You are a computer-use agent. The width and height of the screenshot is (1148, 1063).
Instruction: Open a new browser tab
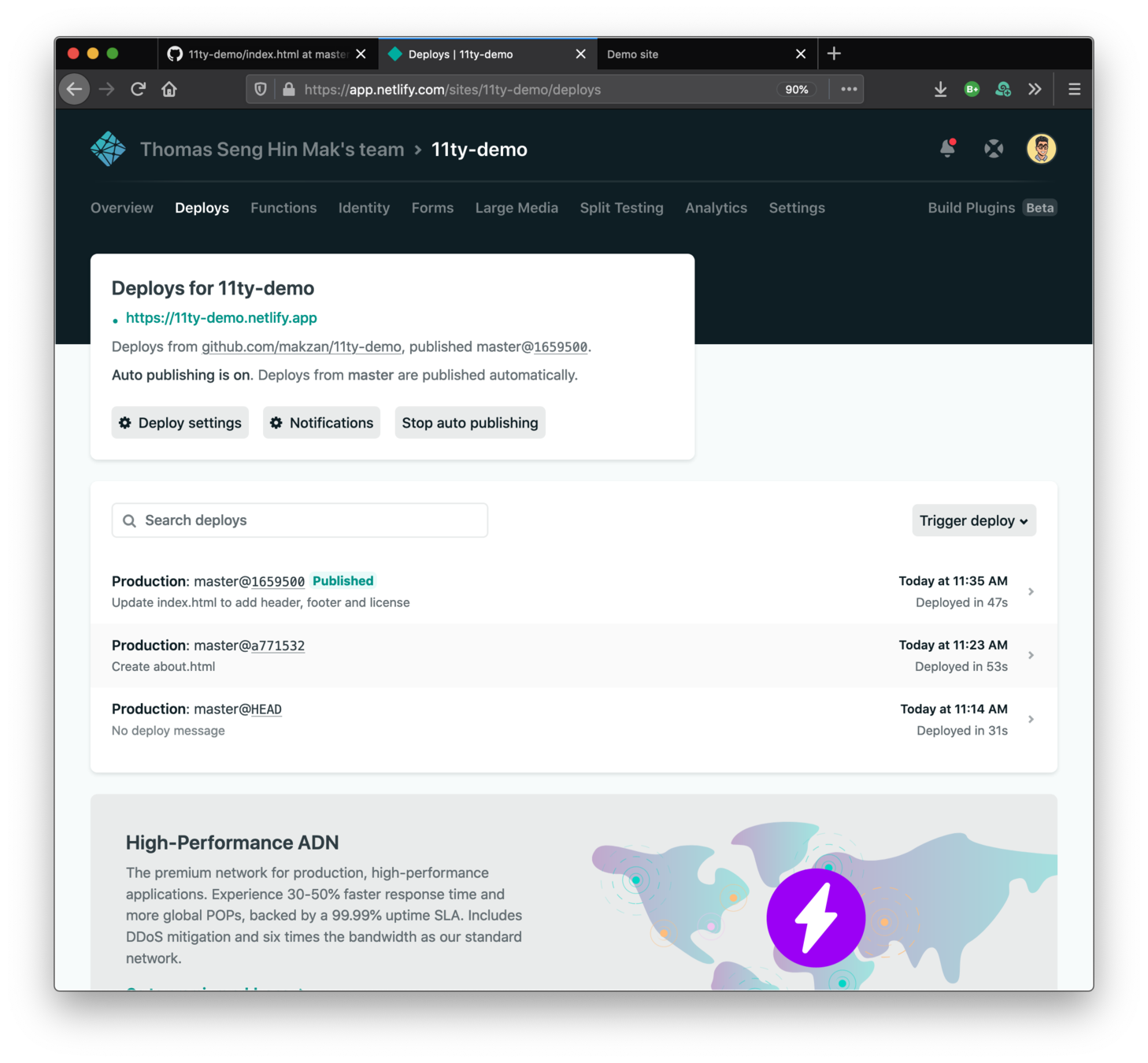click(x=834, y=54)
